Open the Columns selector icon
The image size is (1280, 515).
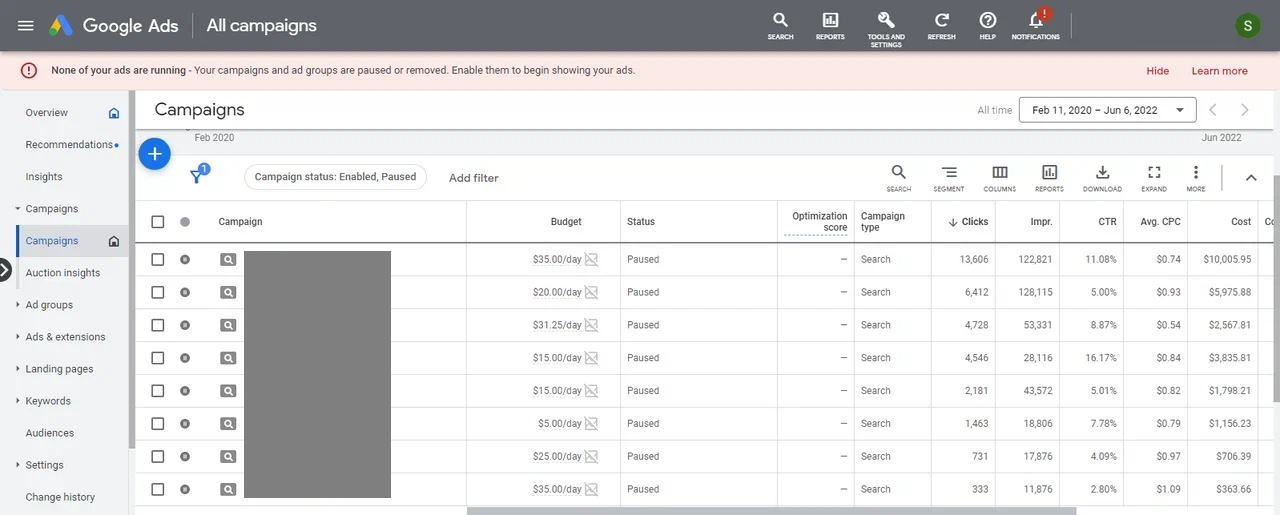point(999,176)
